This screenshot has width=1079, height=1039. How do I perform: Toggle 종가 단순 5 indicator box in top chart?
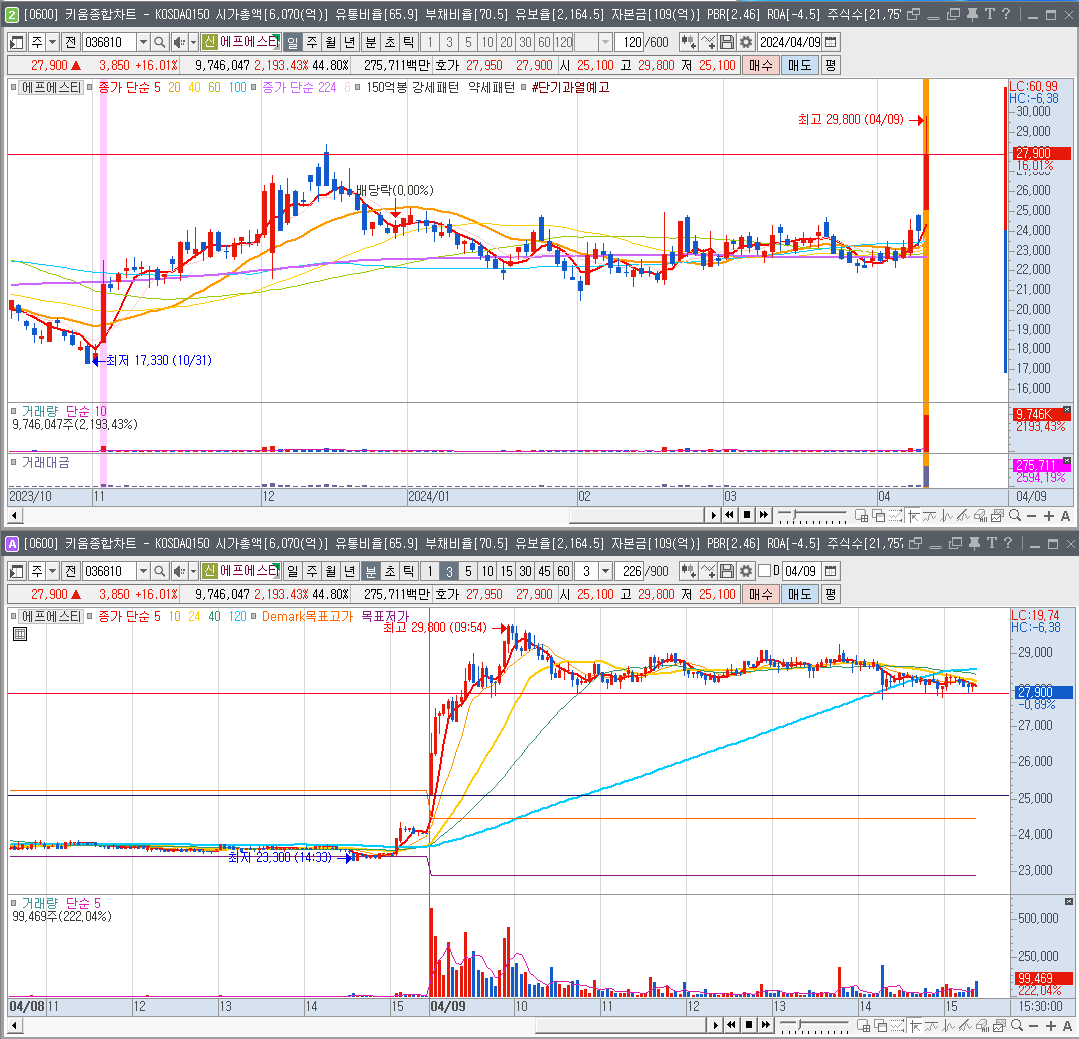(89, 87)
